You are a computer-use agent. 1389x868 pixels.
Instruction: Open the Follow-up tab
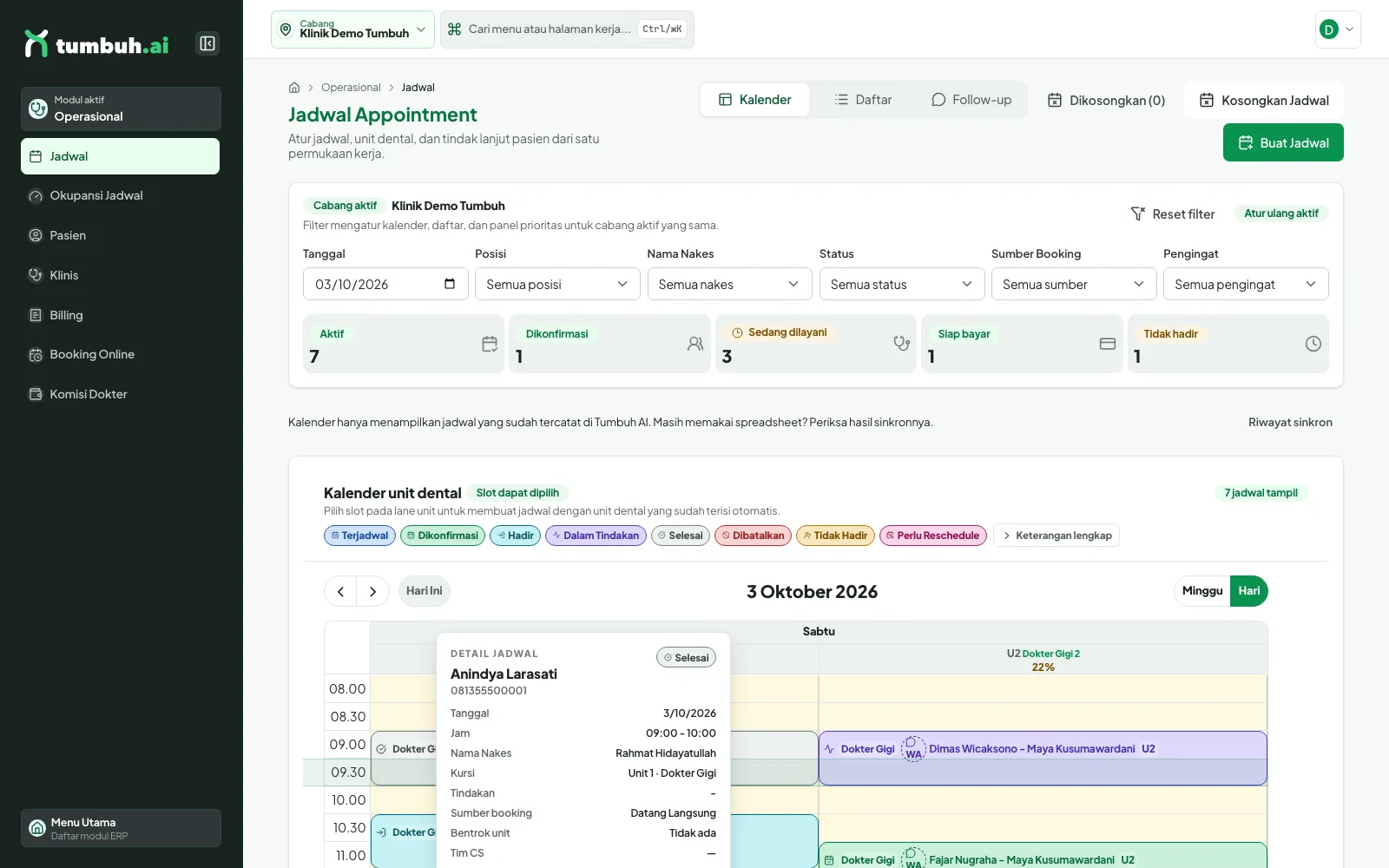pyautogui.click(x=971, y=100)
